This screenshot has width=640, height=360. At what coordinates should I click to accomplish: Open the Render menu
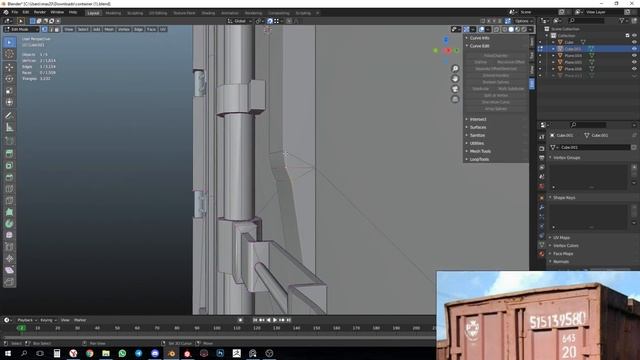40,12
